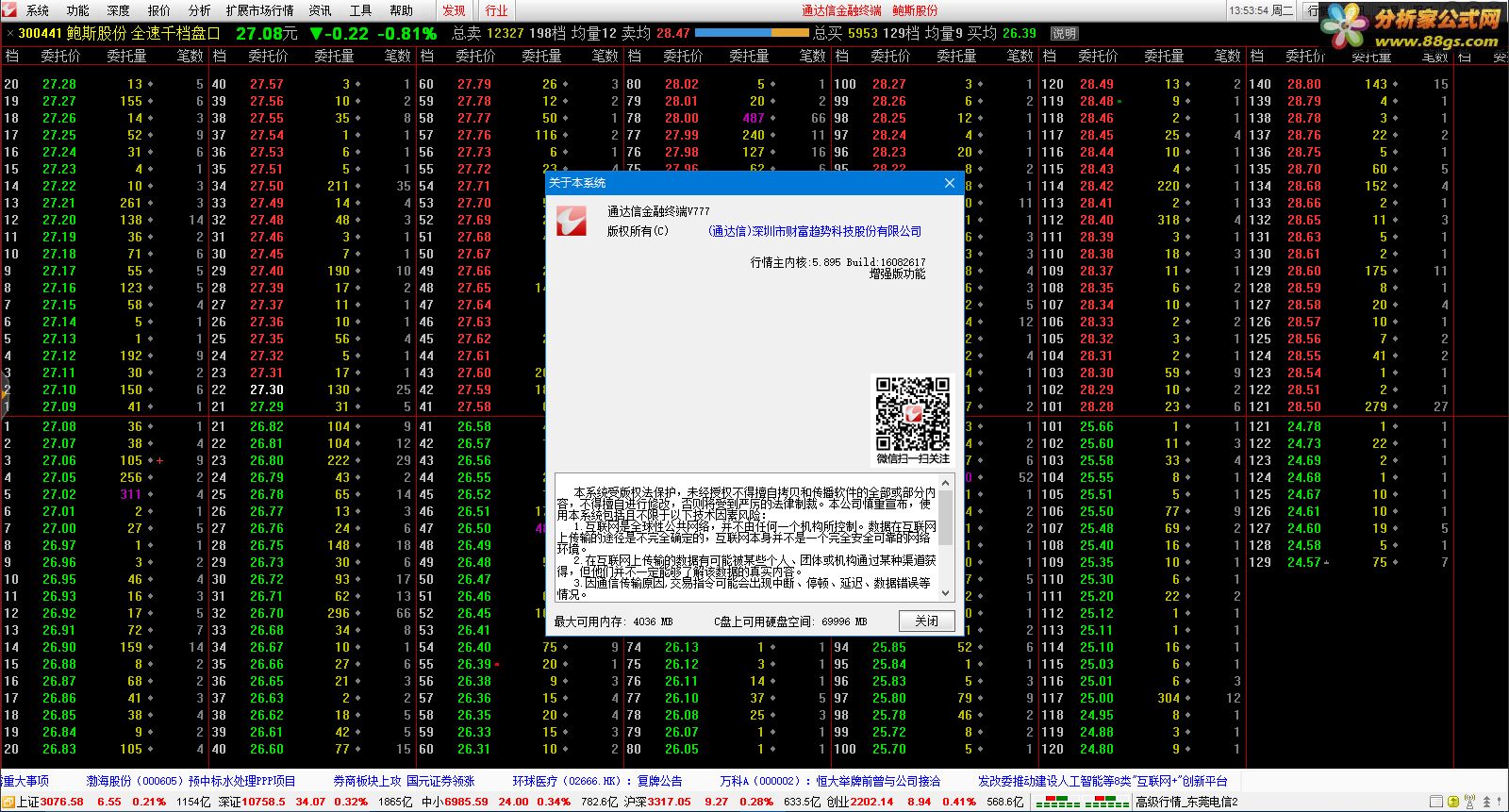This screenshot has height=812, width=1509.
Task: Open the 报价 menu
Action: [x=159, y=10]
